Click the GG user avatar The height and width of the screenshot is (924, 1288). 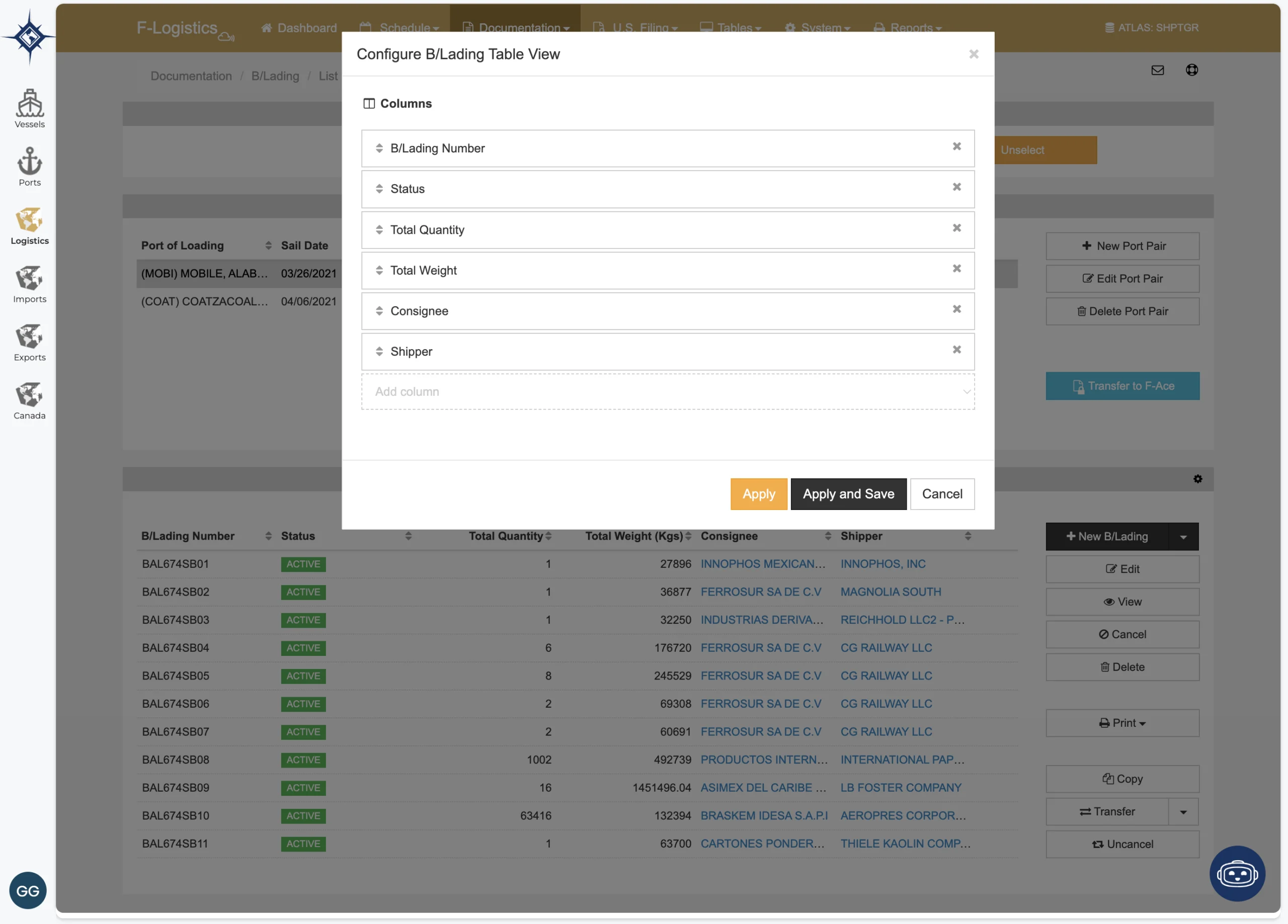(x=28, y=890)
